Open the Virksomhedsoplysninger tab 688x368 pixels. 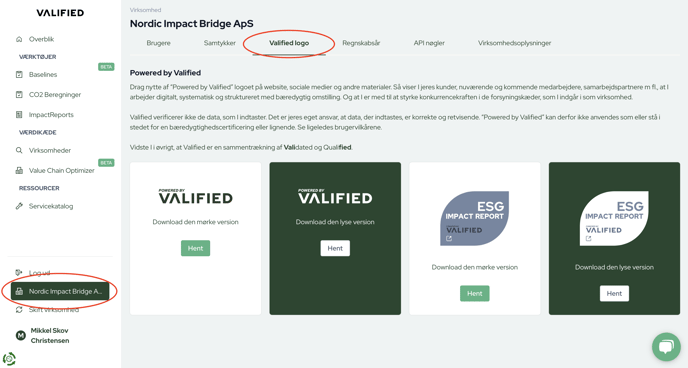(x=514, y=43)
